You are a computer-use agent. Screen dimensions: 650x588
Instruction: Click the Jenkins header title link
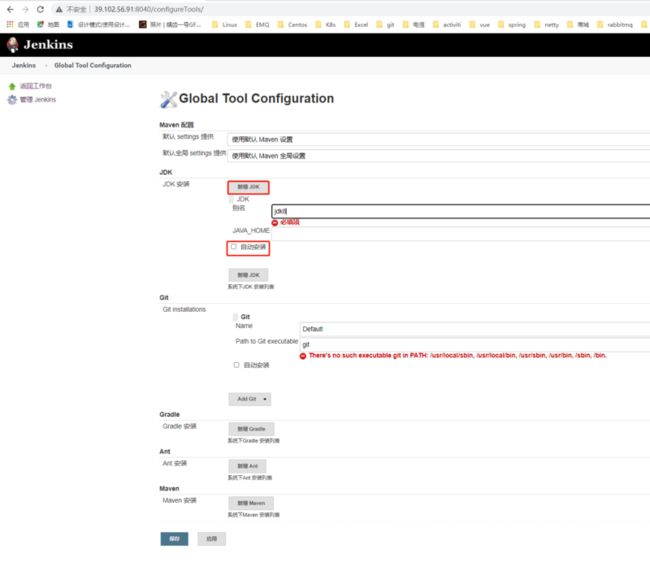pos(48,44)
